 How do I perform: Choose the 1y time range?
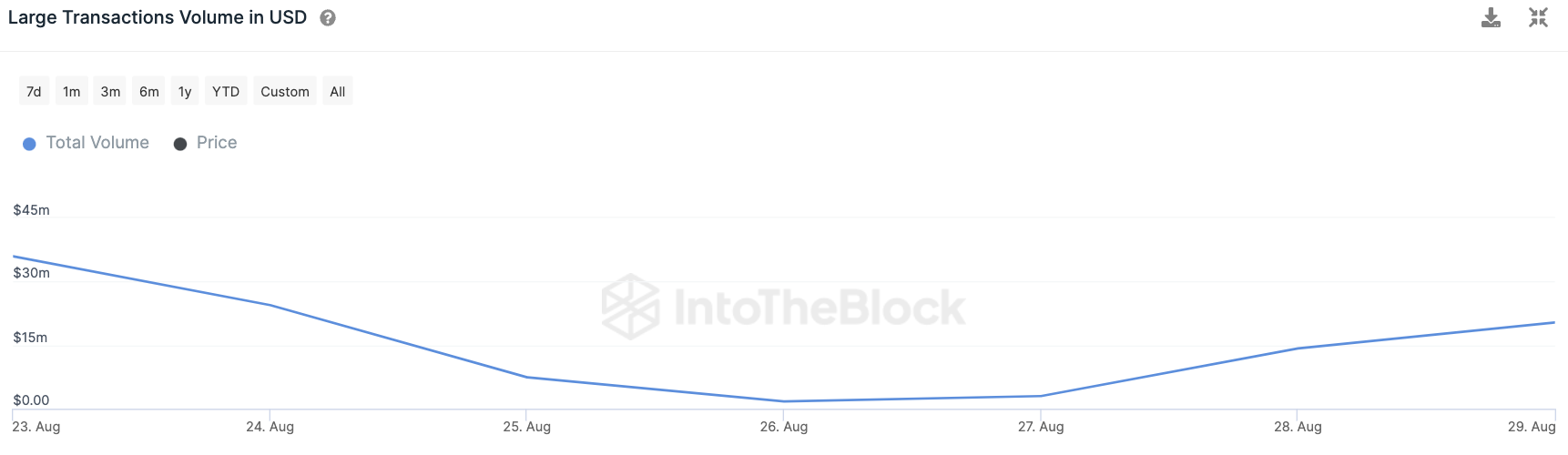(185, 91)
